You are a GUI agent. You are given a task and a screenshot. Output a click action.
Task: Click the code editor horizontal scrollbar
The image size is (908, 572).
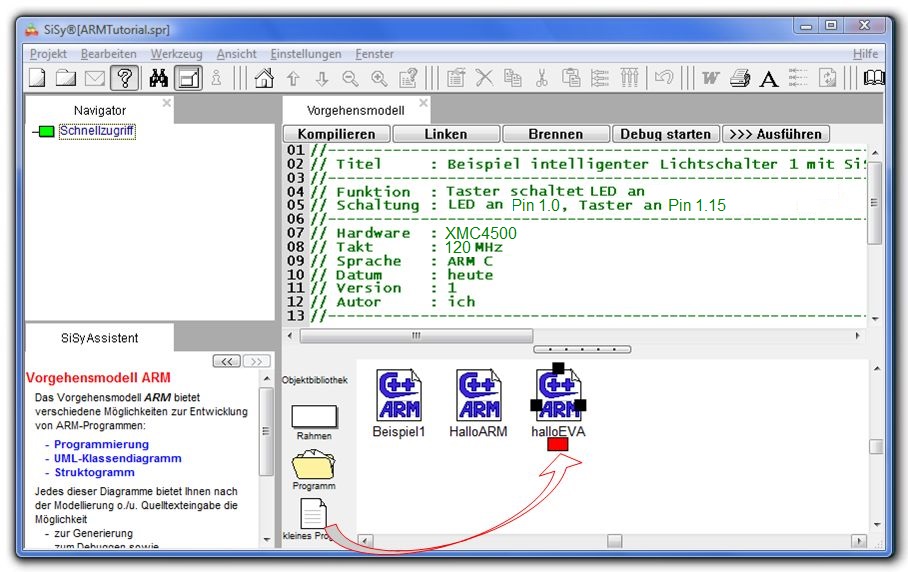[416, 336]
